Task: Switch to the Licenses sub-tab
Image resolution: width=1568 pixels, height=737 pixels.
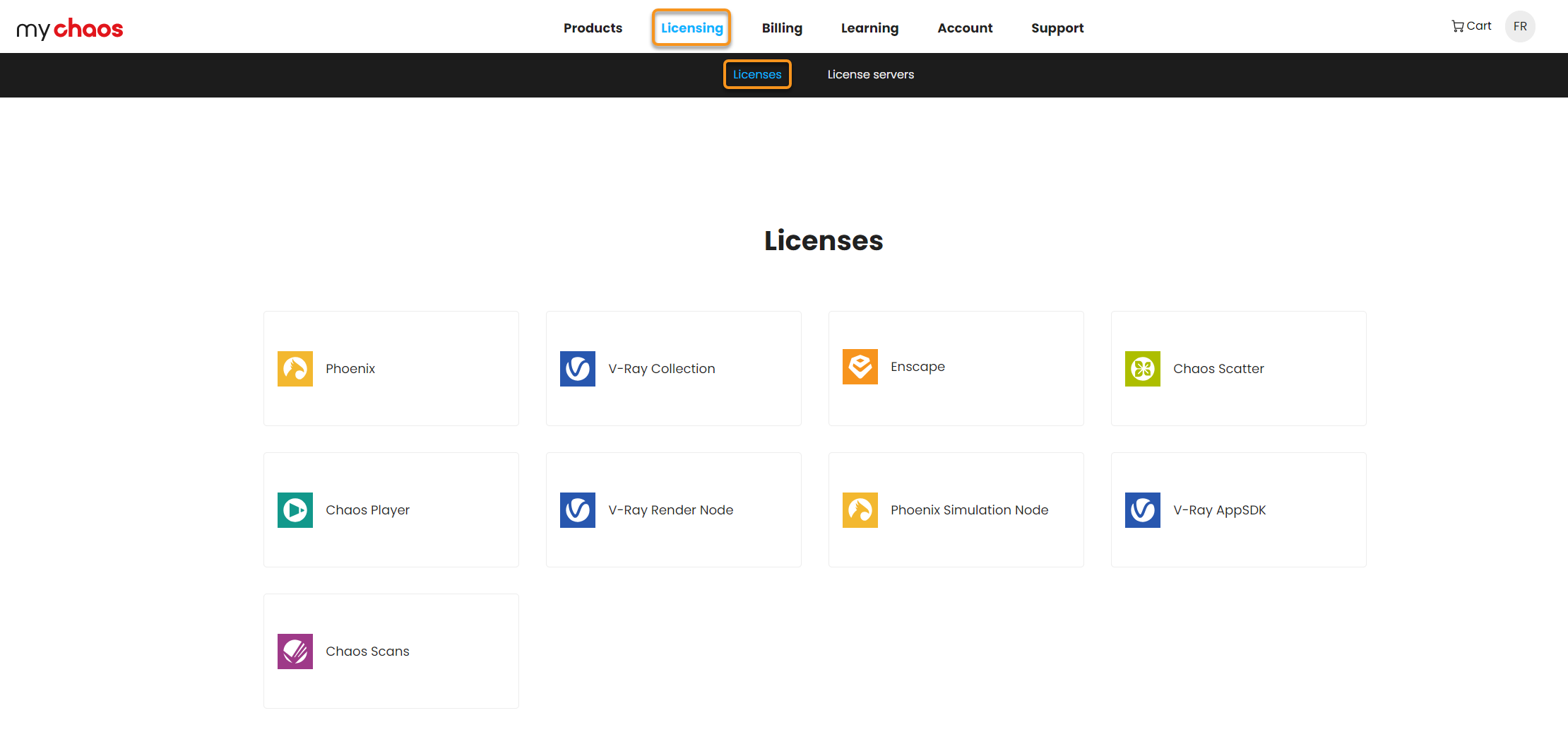Action: [x=757, y=74]
